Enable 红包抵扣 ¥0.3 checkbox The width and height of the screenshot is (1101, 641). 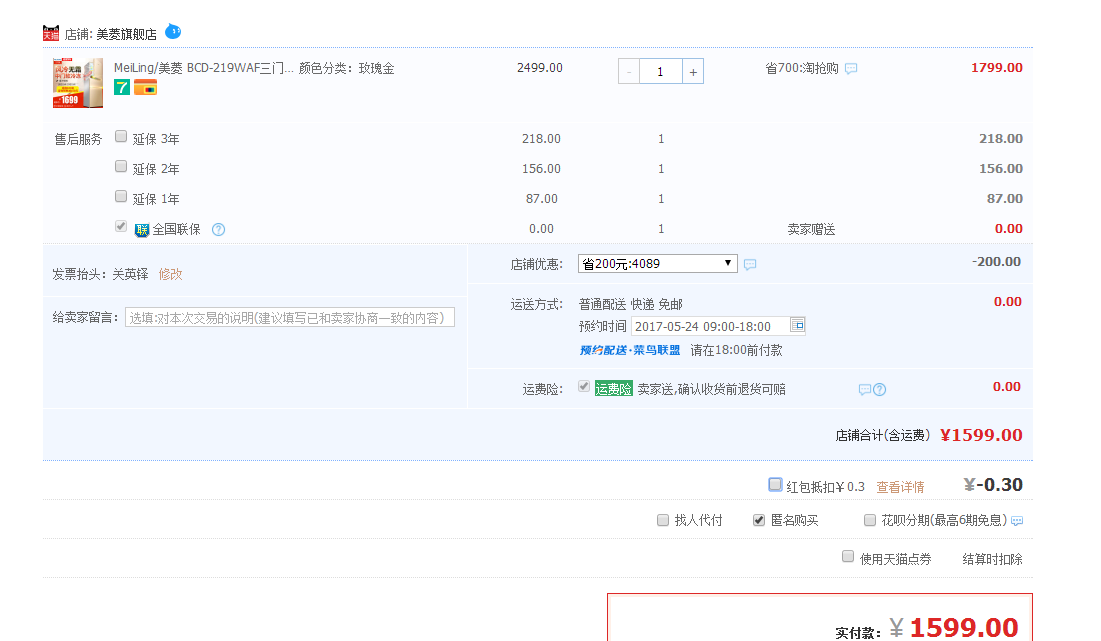pyautogui.click(x=775, y=484)
